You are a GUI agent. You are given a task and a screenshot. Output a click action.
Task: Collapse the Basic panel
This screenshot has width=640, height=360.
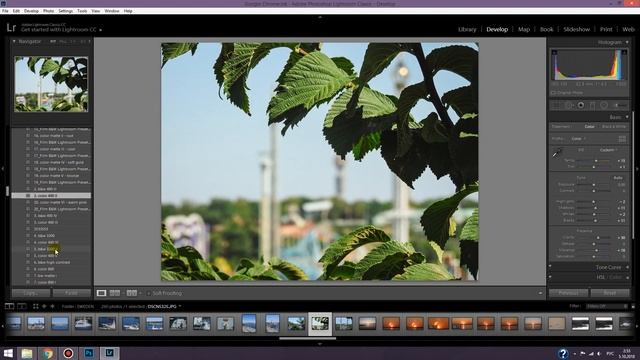[627, 117]
